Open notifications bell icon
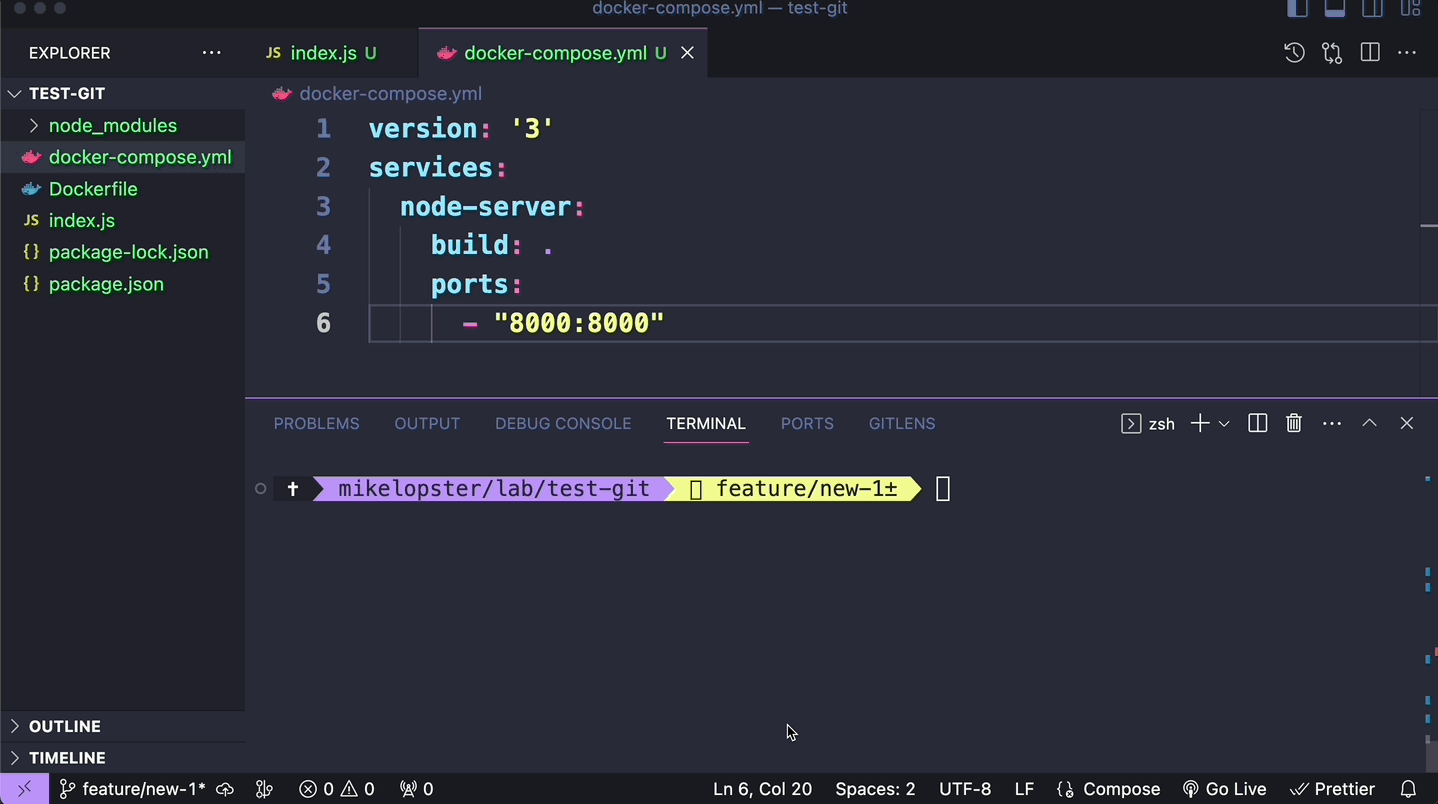This screenshot has width=1438, height=804. [1408, 789]
